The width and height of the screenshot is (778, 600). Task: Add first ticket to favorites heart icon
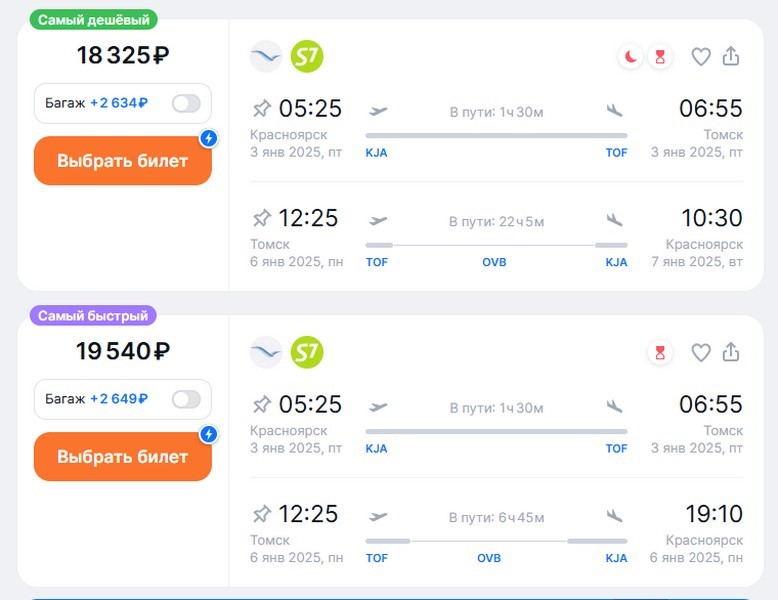pyautogui.click(x=701, y=57)
